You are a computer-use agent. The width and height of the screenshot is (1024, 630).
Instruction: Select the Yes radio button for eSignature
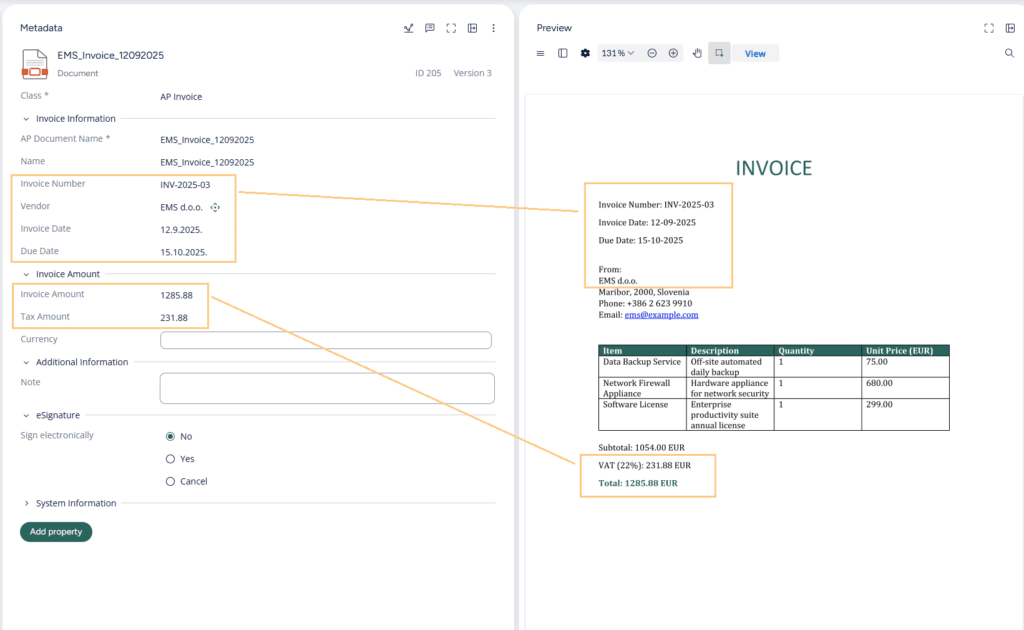(x=170, y=459)
